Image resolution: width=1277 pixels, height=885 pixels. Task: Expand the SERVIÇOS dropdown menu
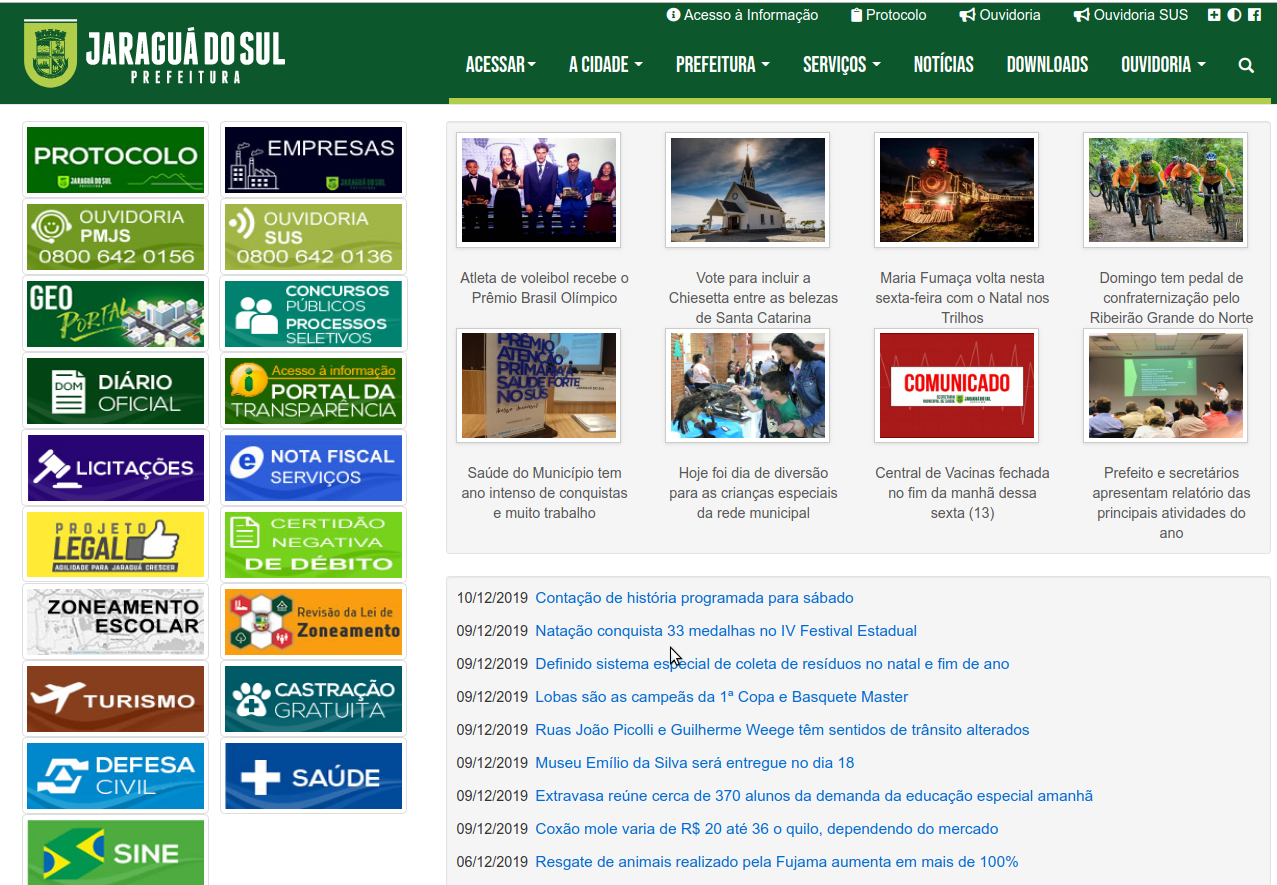(x=842, y=65)
